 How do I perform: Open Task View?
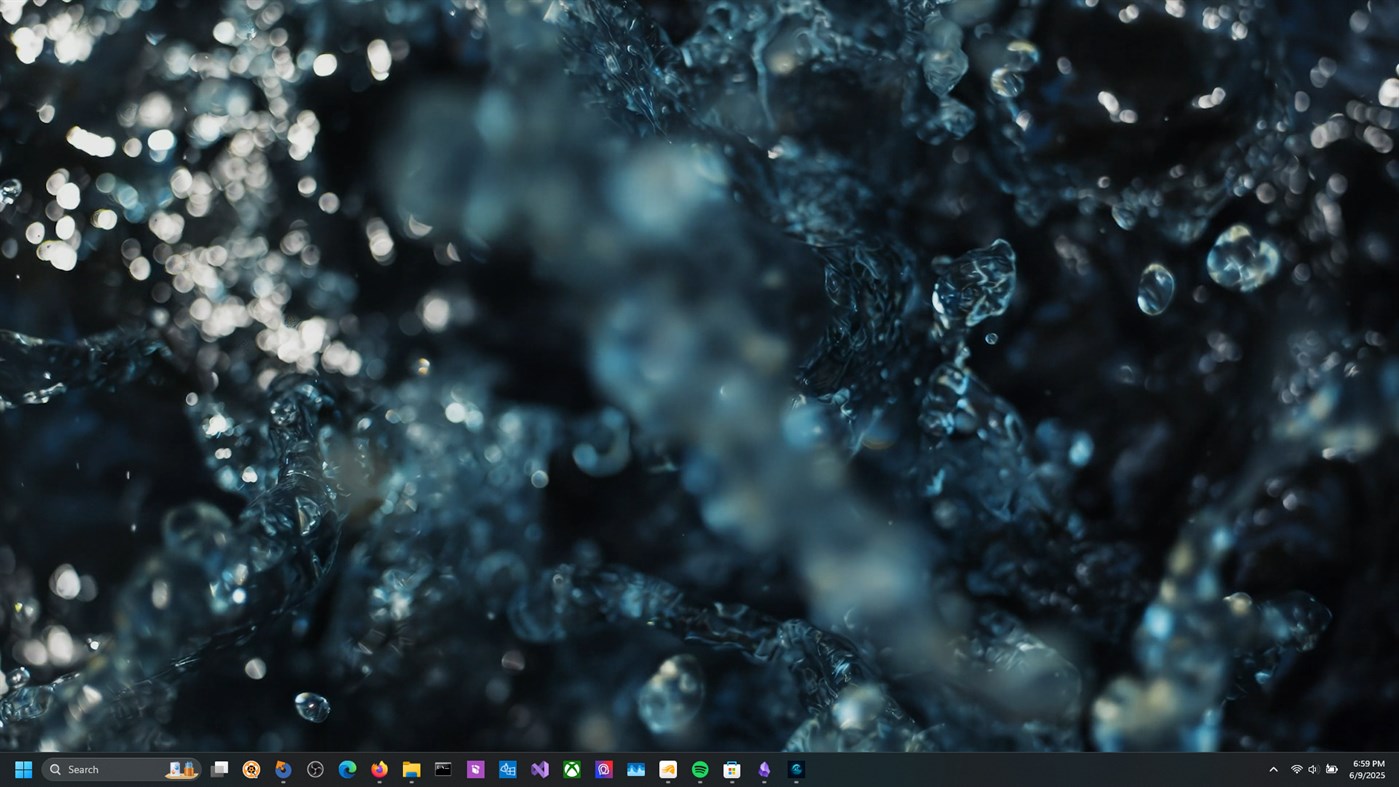tap(219, 769)
